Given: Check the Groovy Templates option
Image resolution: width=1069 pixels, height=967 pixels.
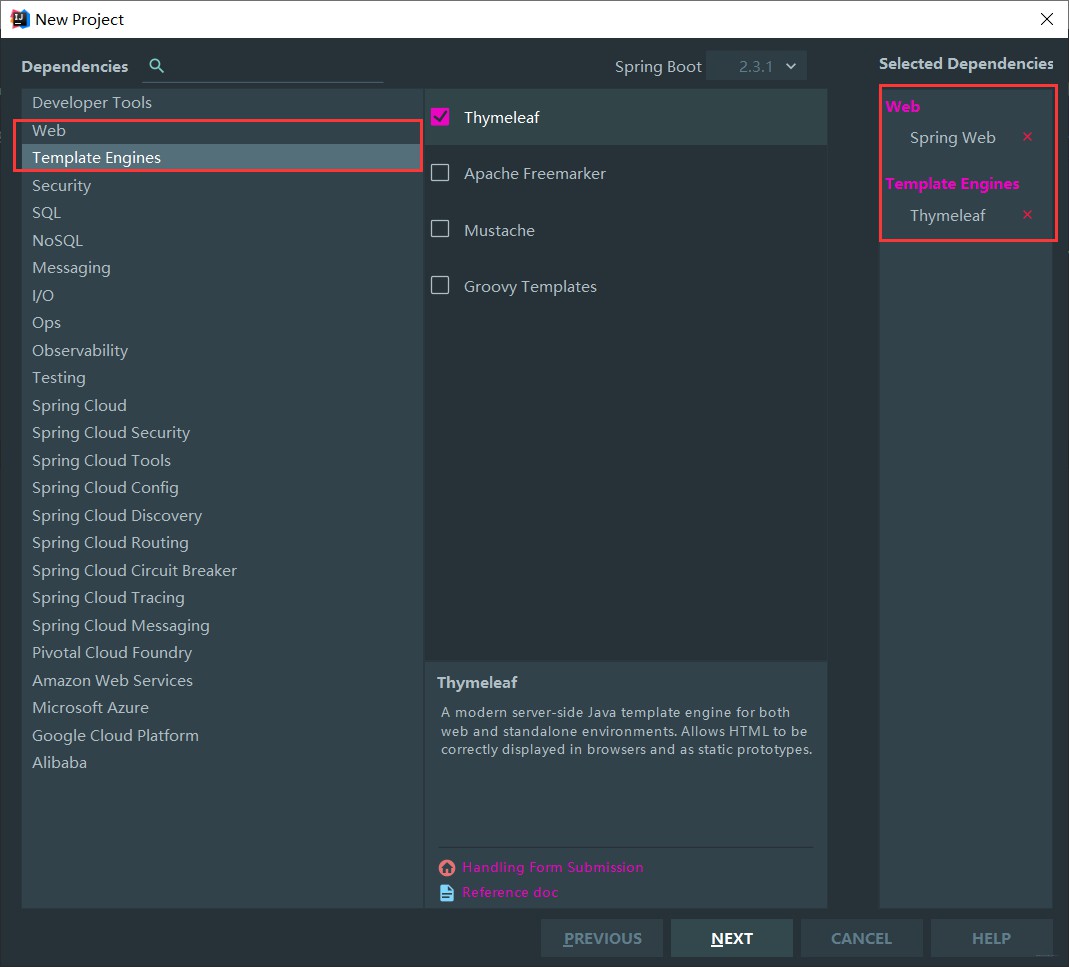Looking at the screenshot, I should point(440,285).
